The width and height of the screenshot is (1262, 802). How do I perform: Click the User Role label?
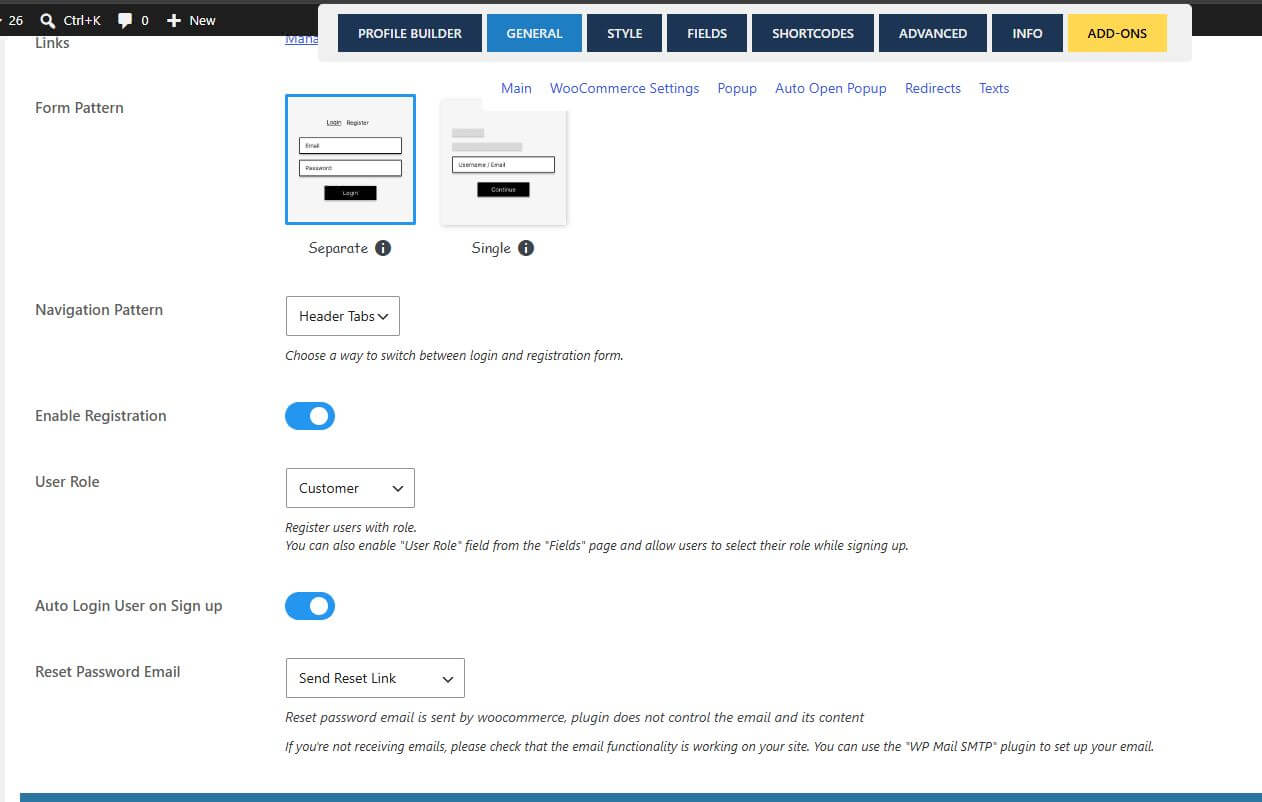[67, 482]
